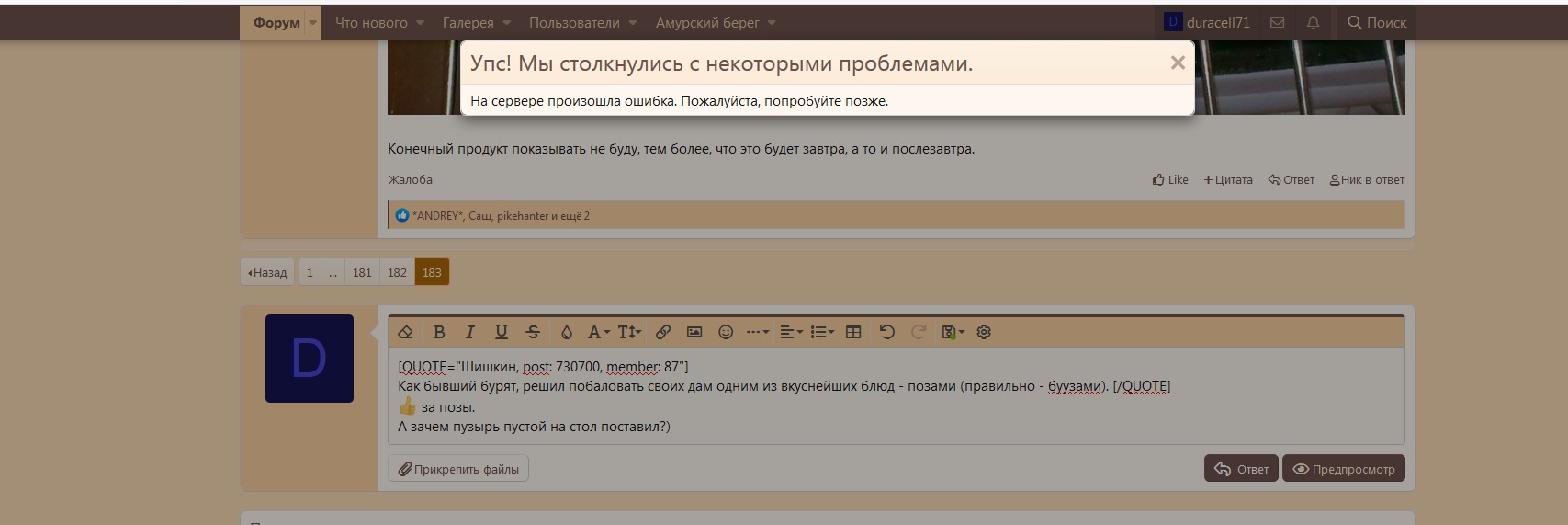Click the Предпросмотр preview button
This screenshot has width=1568, height=525.
click(x=1344, y=469)
